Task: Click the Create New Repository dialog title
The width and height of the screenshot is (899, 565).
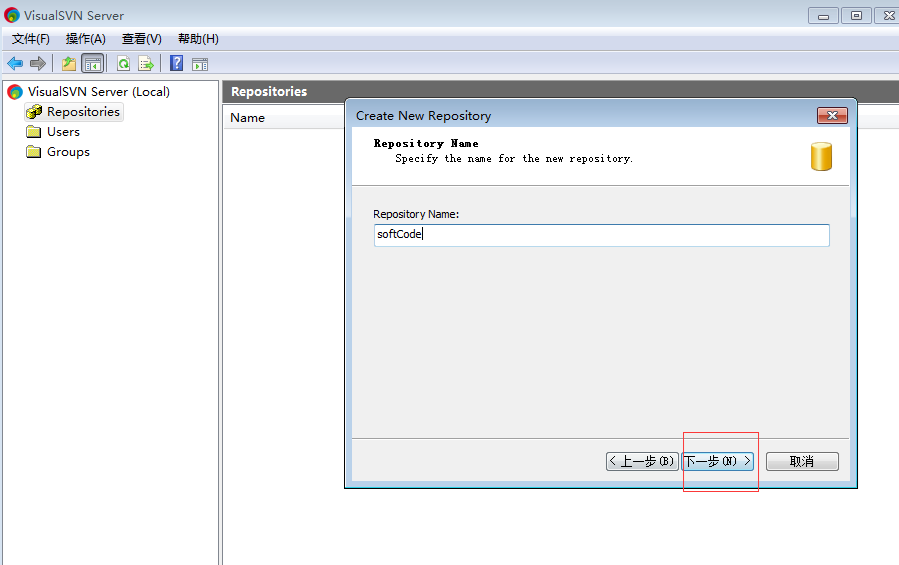Action: 423,116
